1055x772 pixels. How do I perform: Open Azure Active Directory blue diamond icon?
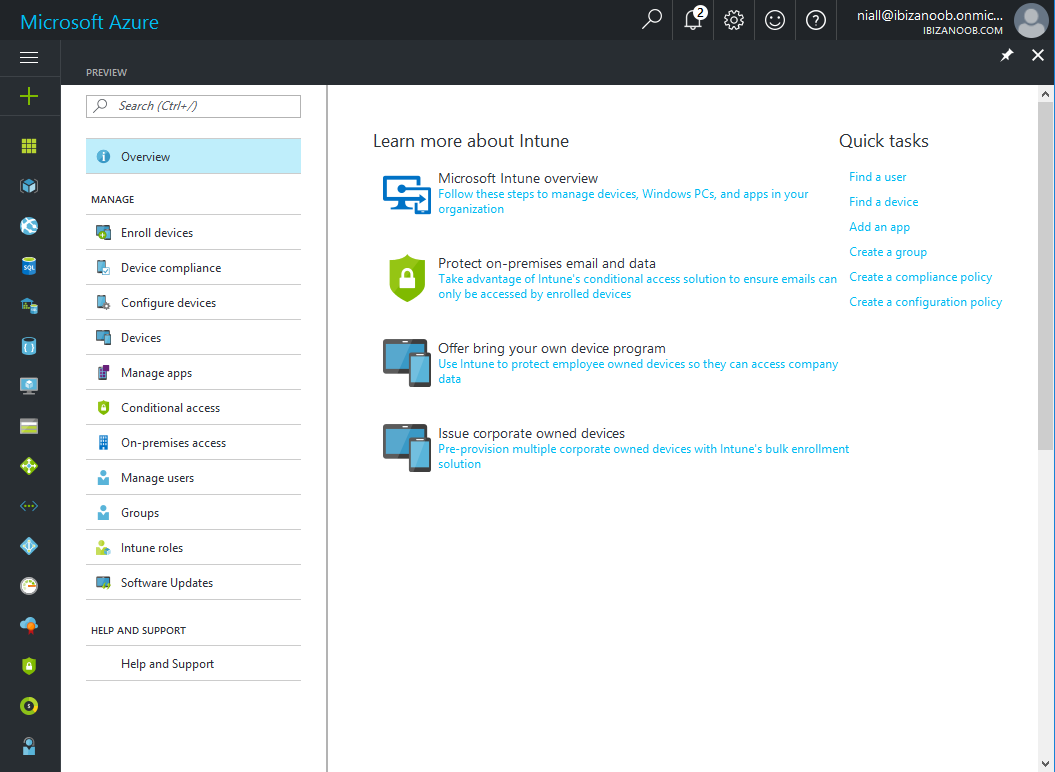[29, 546]
